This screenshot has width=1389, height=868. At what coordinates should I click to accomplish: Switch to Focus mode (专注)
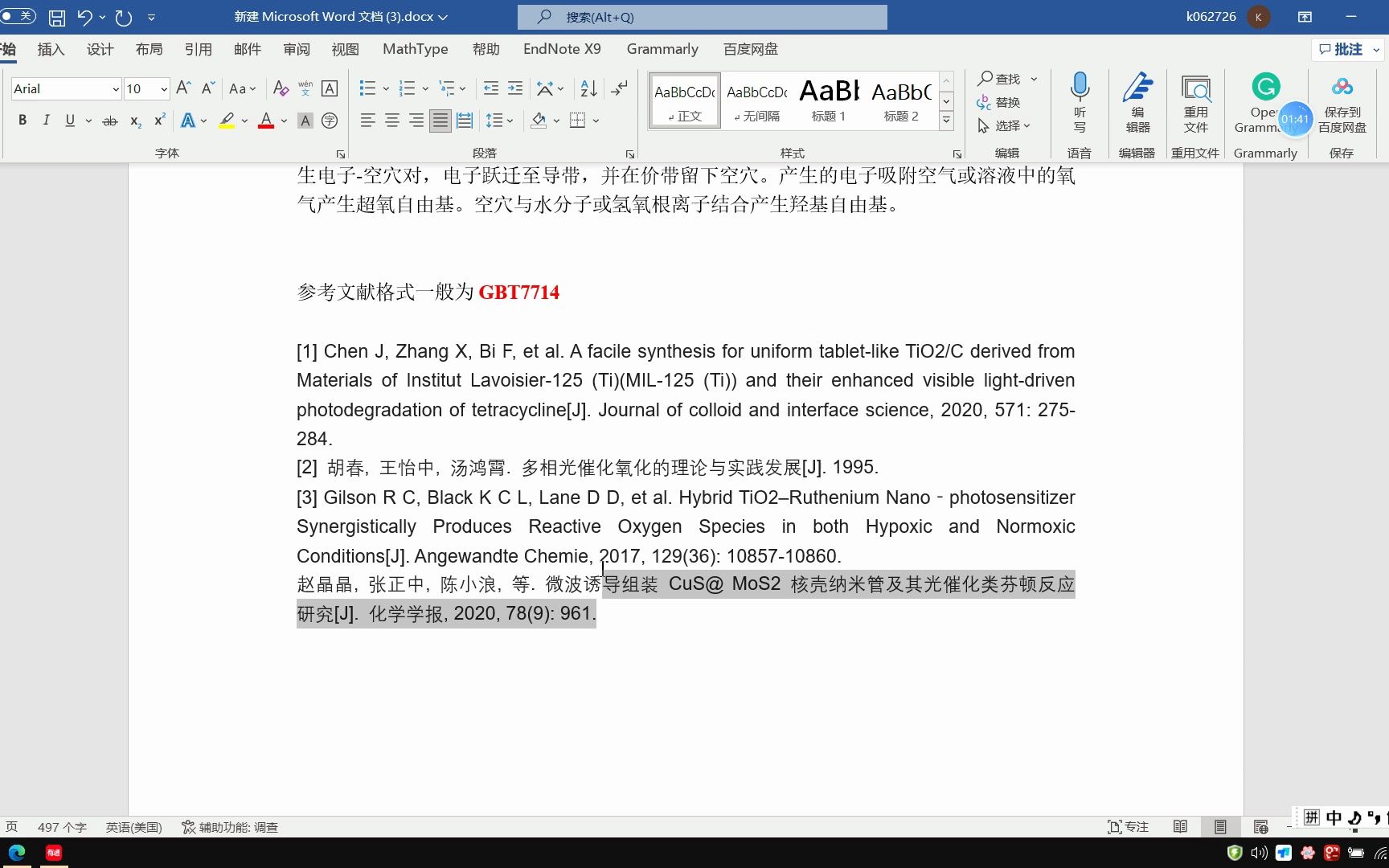(x=1128, y=827)
